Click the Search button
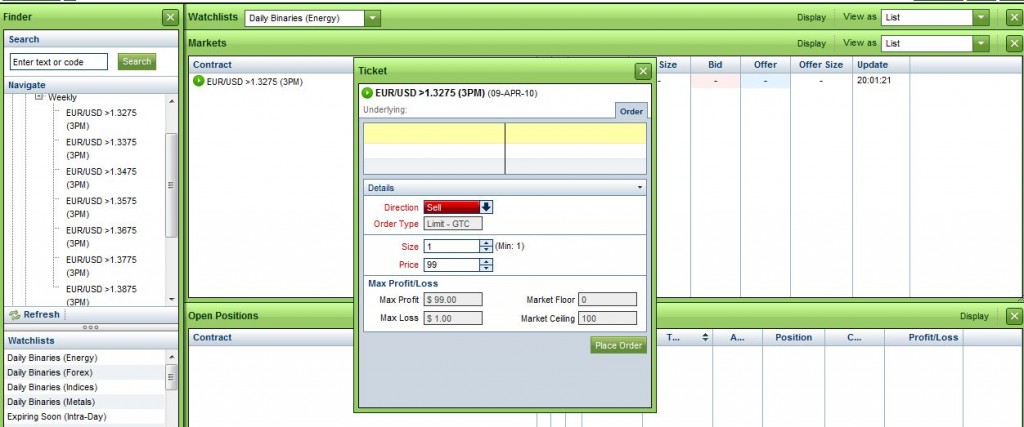Screen dimensions: 1024x427 pyautogui.click(x=137, y=61)
